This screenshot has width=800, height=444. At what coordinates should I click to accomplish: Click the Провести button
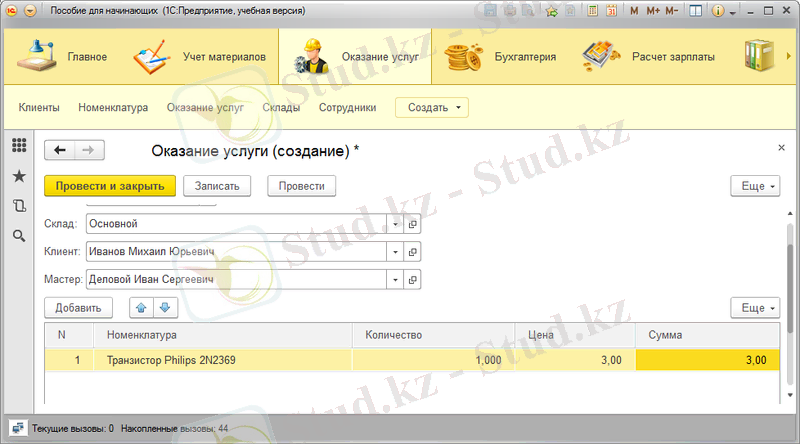click(302, 186)
